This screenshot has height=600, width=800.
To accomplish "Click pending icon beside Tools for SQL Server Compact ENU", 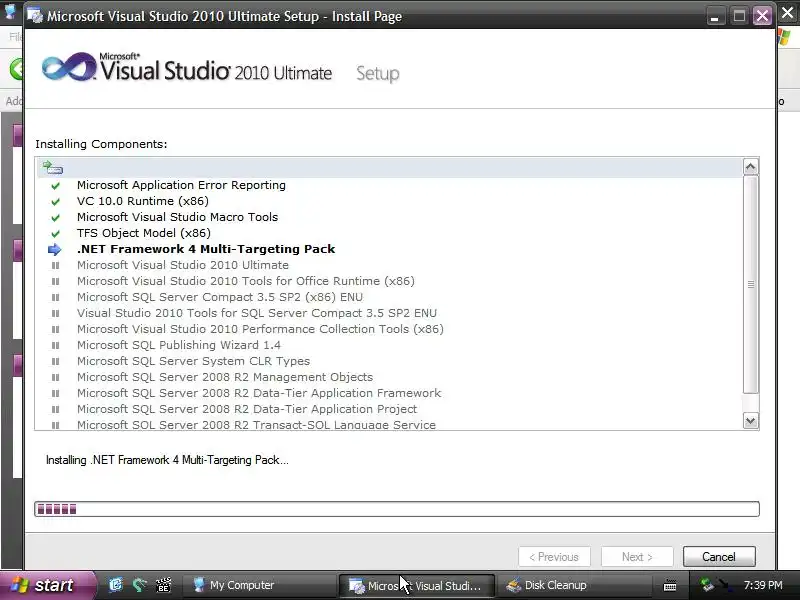I will [56, 313].
